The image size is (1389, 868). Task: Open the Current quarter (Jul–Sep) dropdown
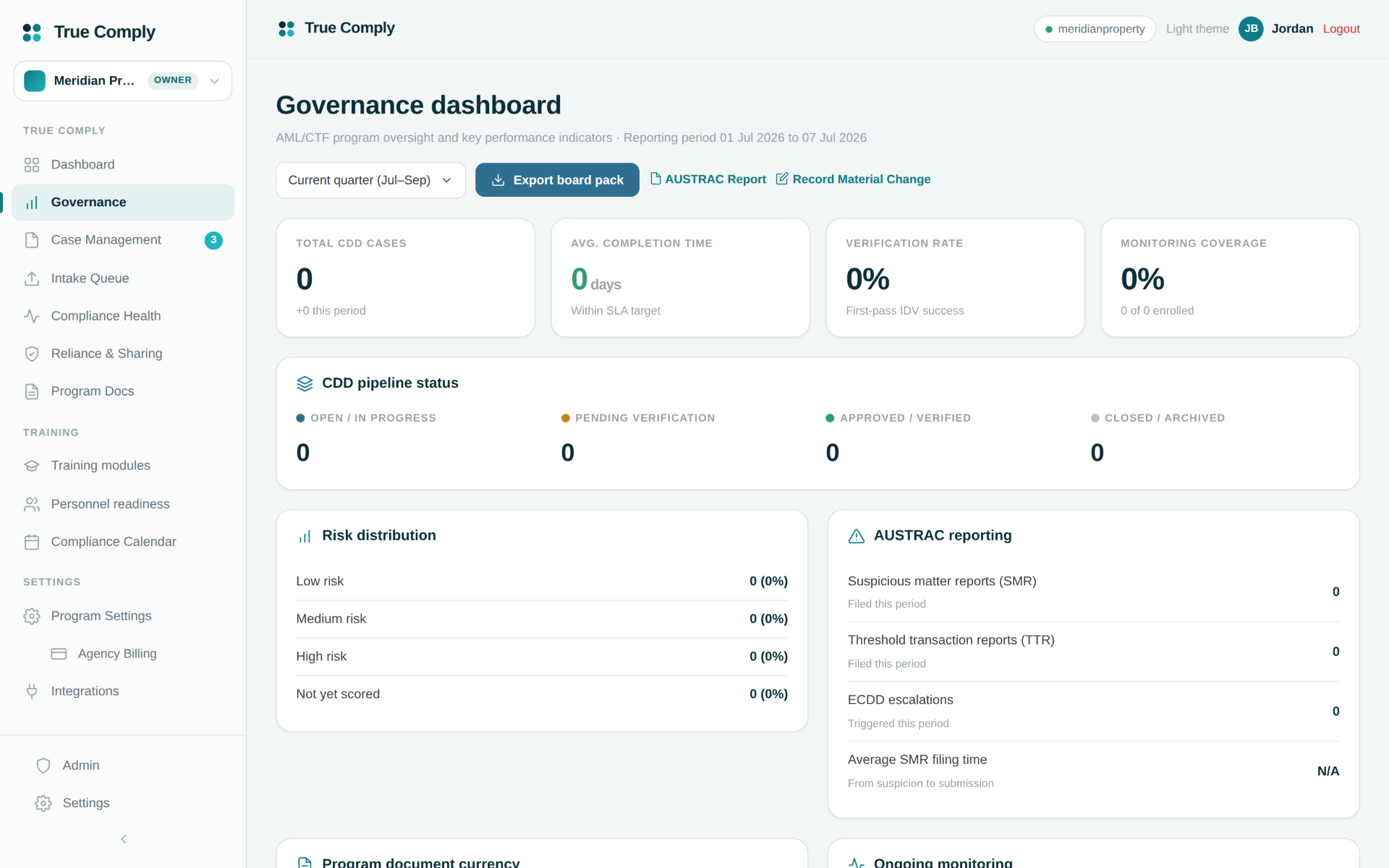[370, 180]
